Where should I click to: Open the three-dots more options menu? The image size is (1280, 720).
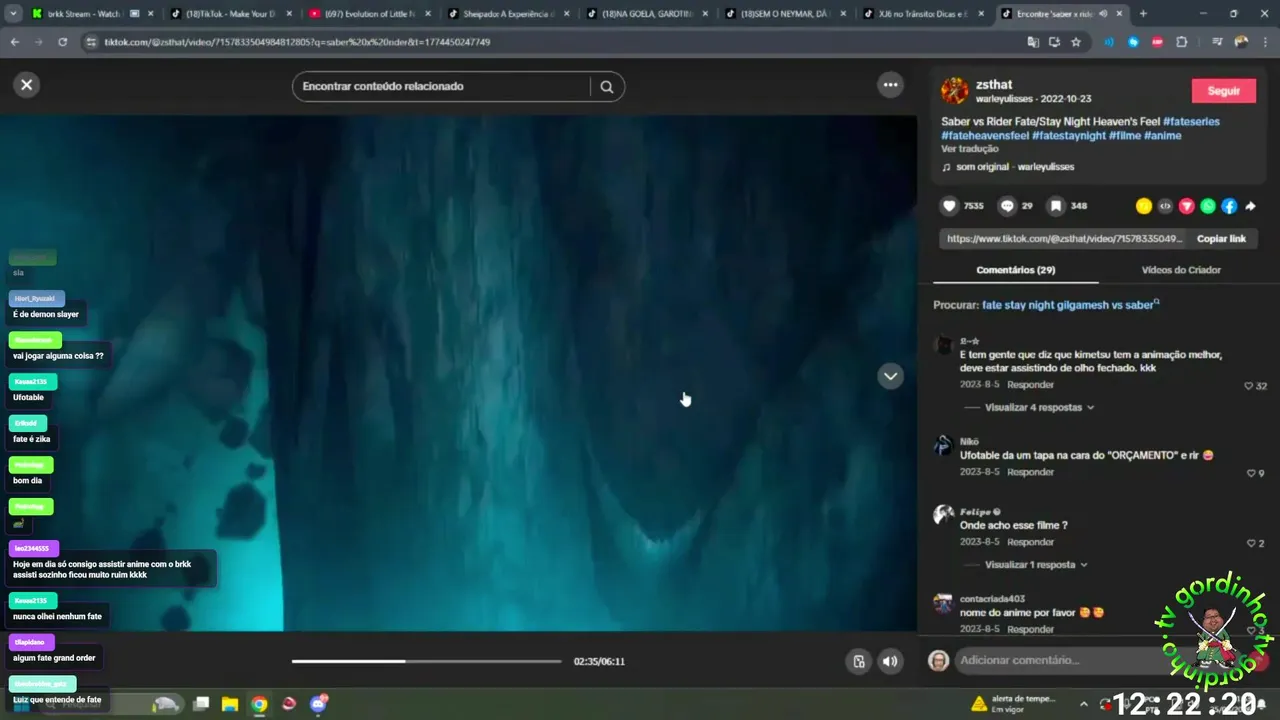(890, 85)
